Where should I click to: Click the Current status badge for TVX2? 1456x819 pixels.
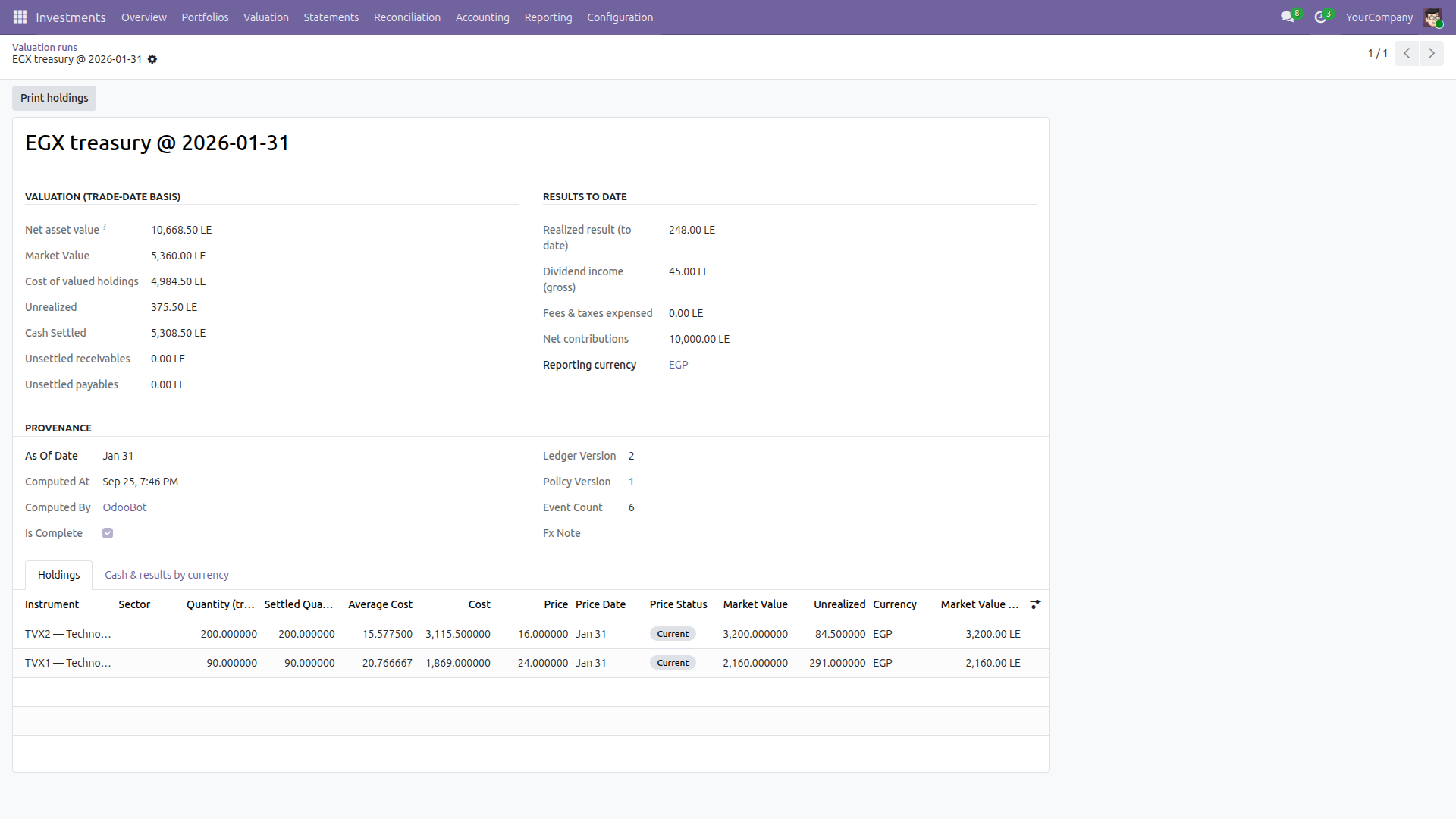[673, 634]
